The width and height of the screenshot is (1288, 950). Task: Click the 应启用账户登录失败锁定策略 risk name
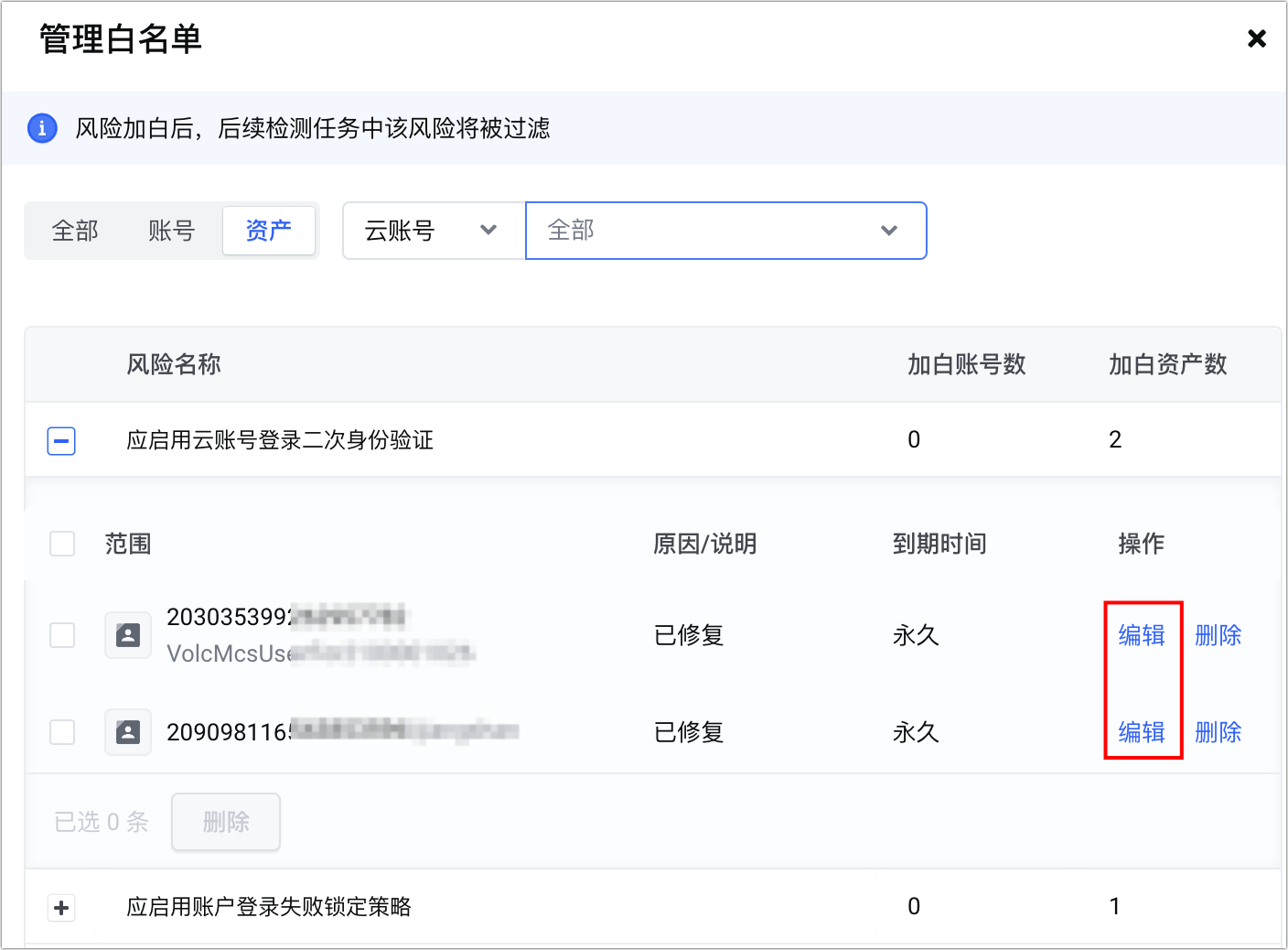pos(269,907)
